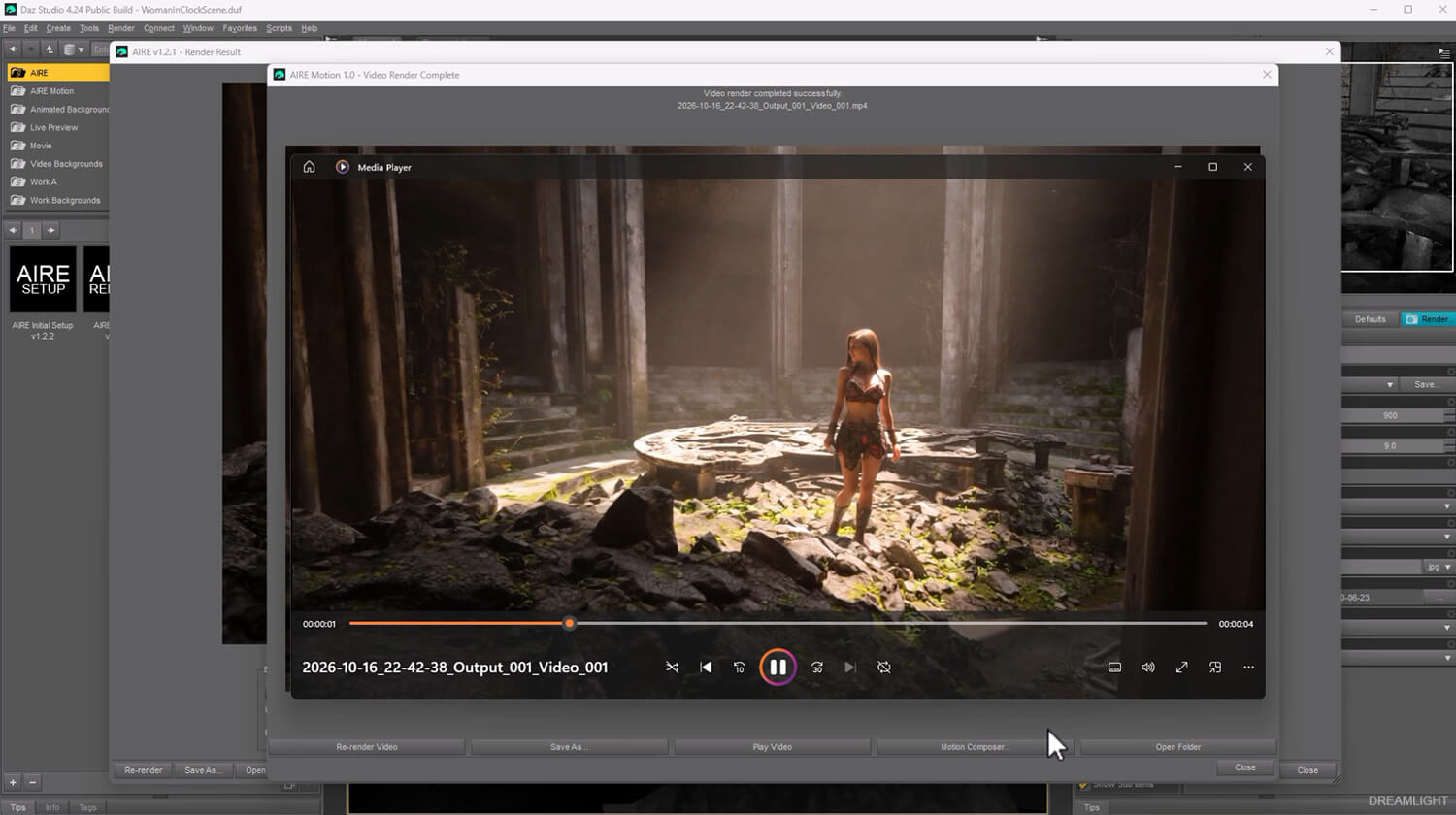Pause the video playback
Image resolution: width=1456 pixels, height=815 pixels.
(778, 668)
